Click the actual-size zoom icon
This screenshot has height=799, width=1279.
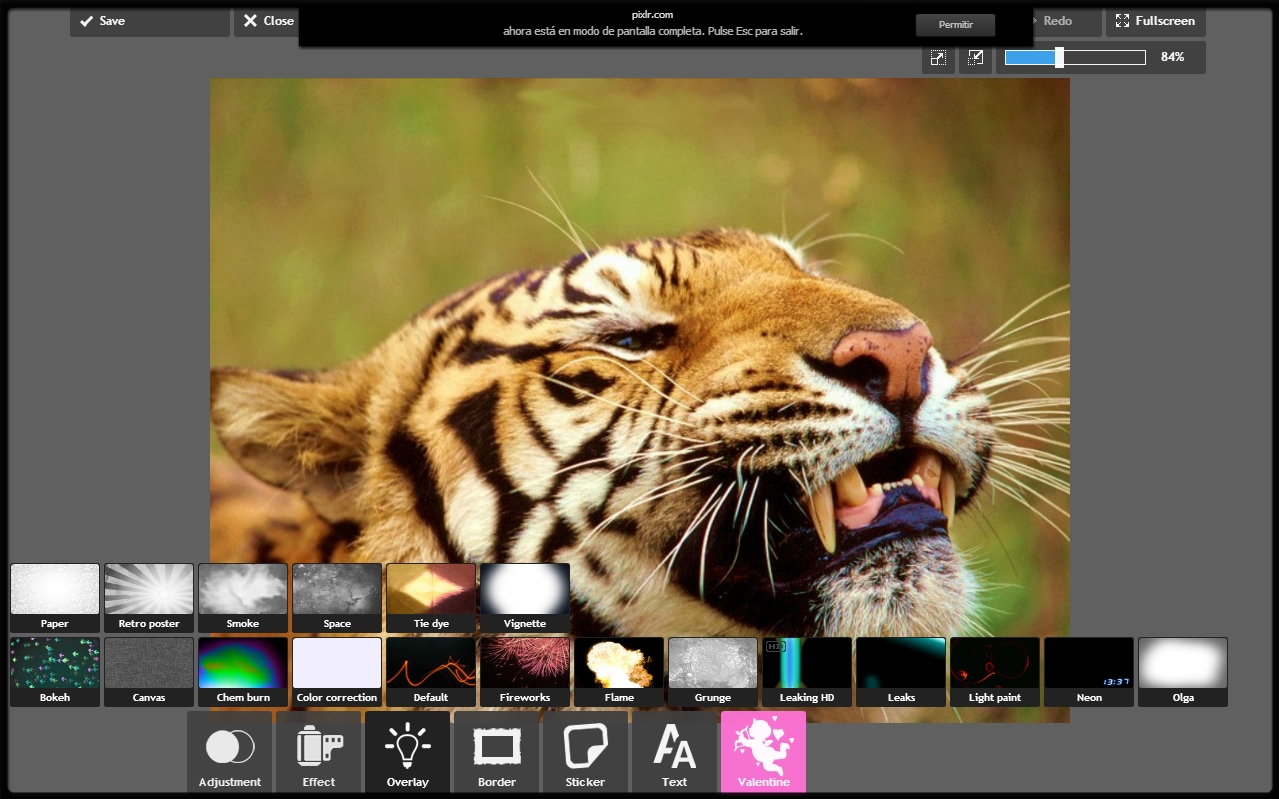coord(975,58)
